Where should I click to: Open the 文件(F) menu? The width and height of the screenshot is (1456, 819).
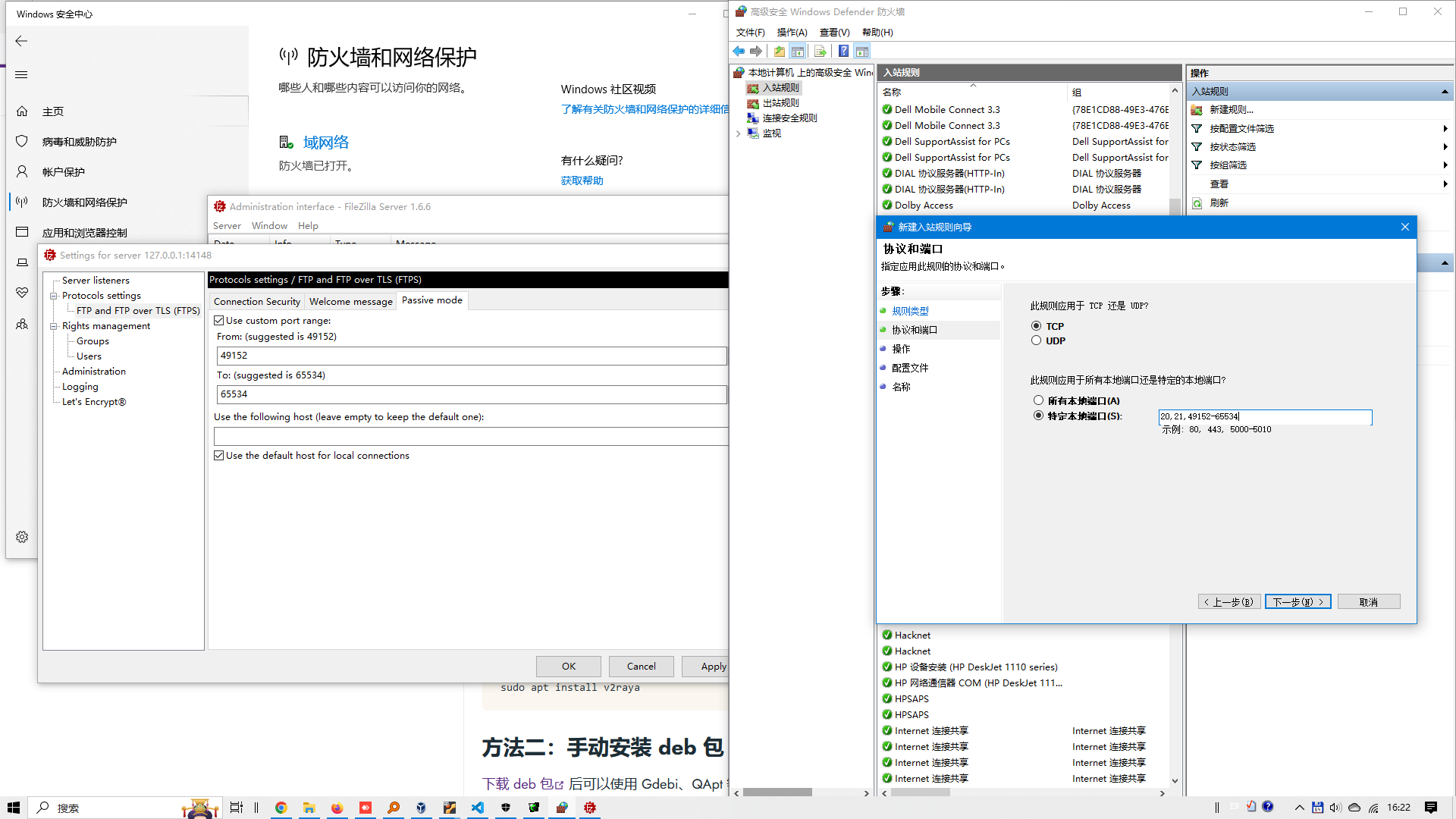[x=750, y=32]
